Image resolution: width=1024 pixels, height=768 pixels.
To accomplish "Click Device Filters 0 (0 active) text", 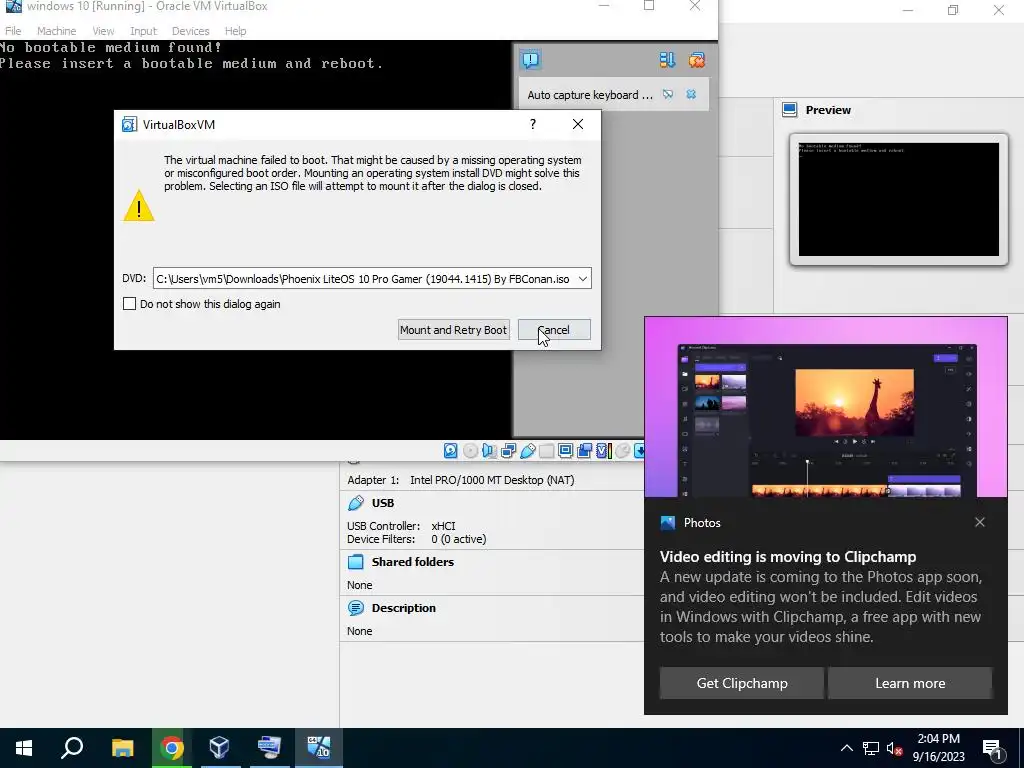I will 417,539.
